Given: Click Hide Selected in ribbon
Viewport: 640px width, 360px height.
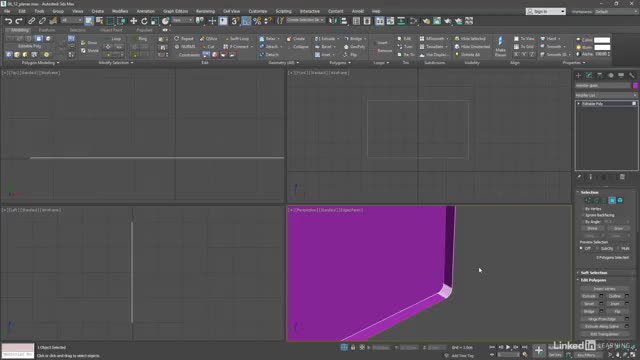Looking at the screenshot, I should tap(470, 38).
